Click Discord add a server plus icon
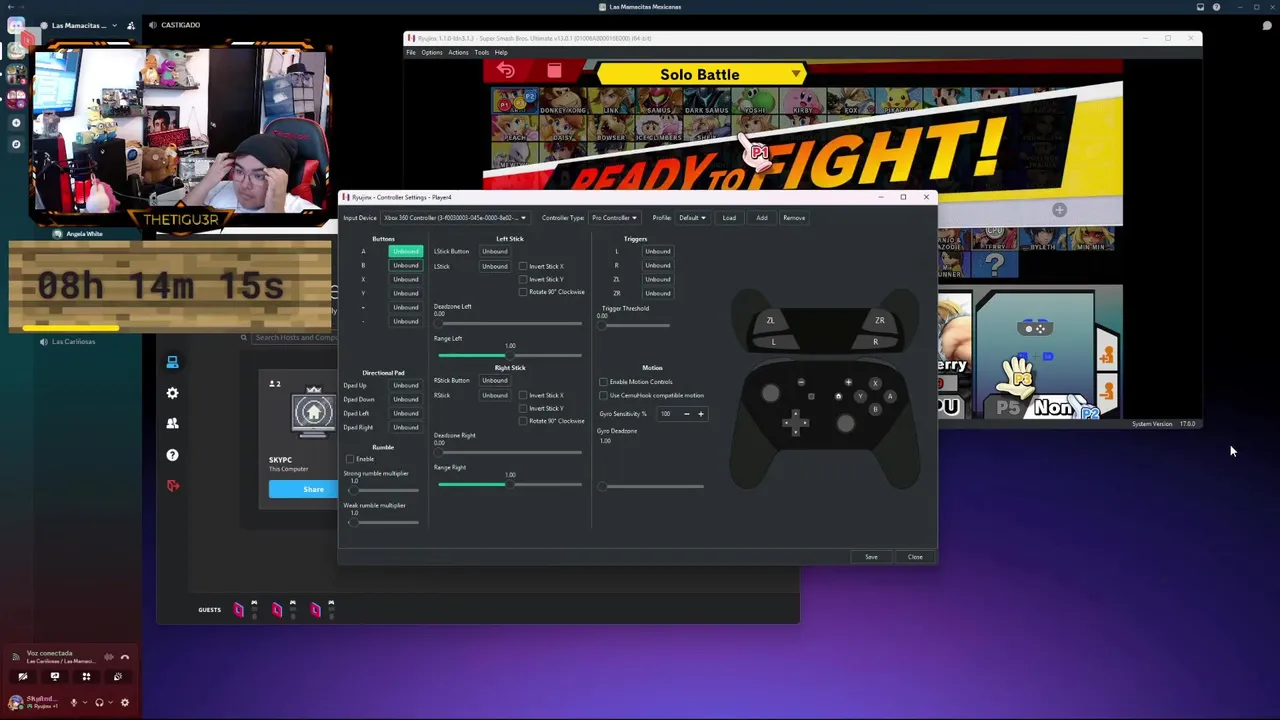1280x720 pixels. coord(15,122)
